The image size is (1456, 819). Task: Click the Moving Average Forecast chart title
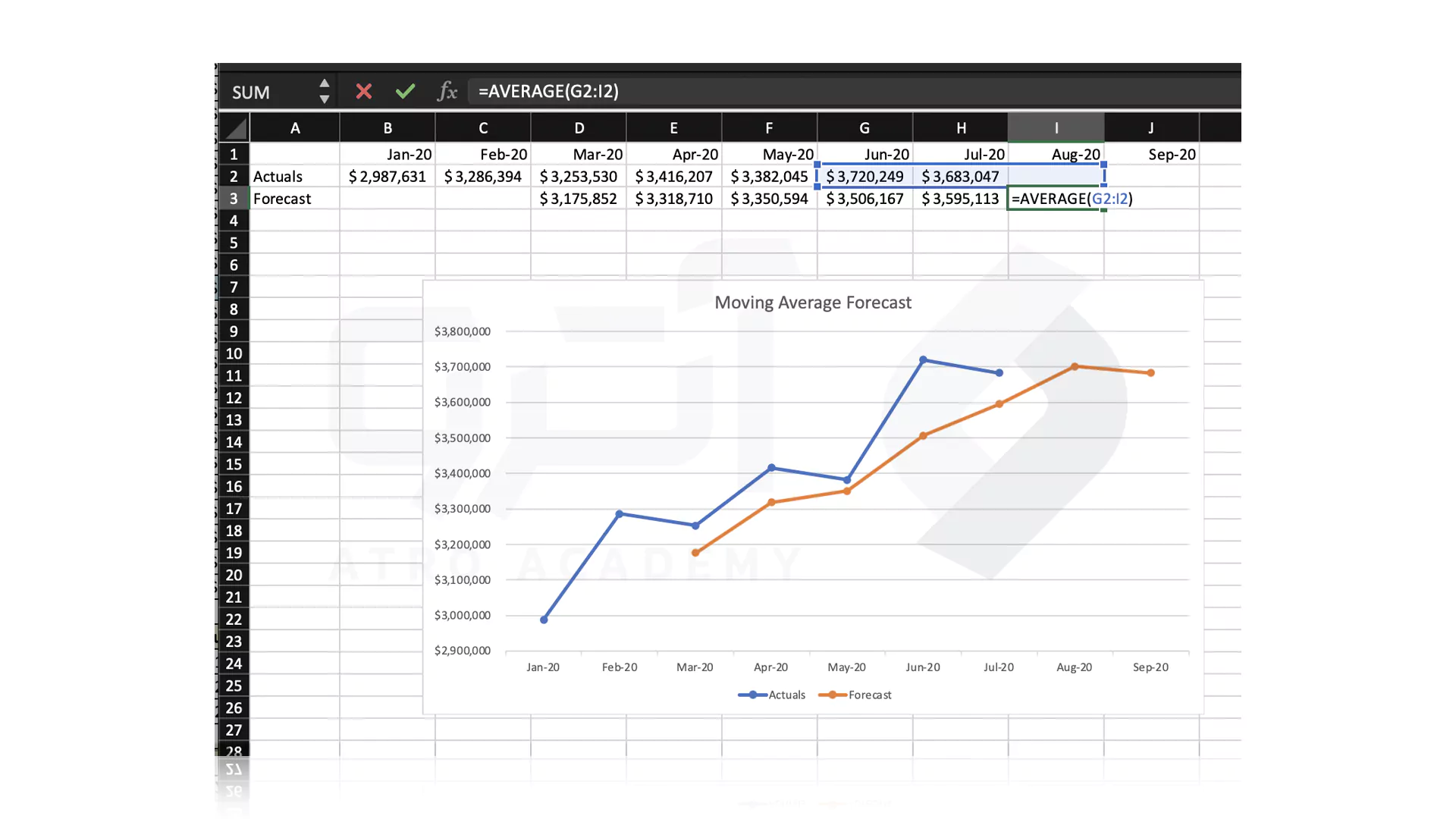(x=813, y=303)
